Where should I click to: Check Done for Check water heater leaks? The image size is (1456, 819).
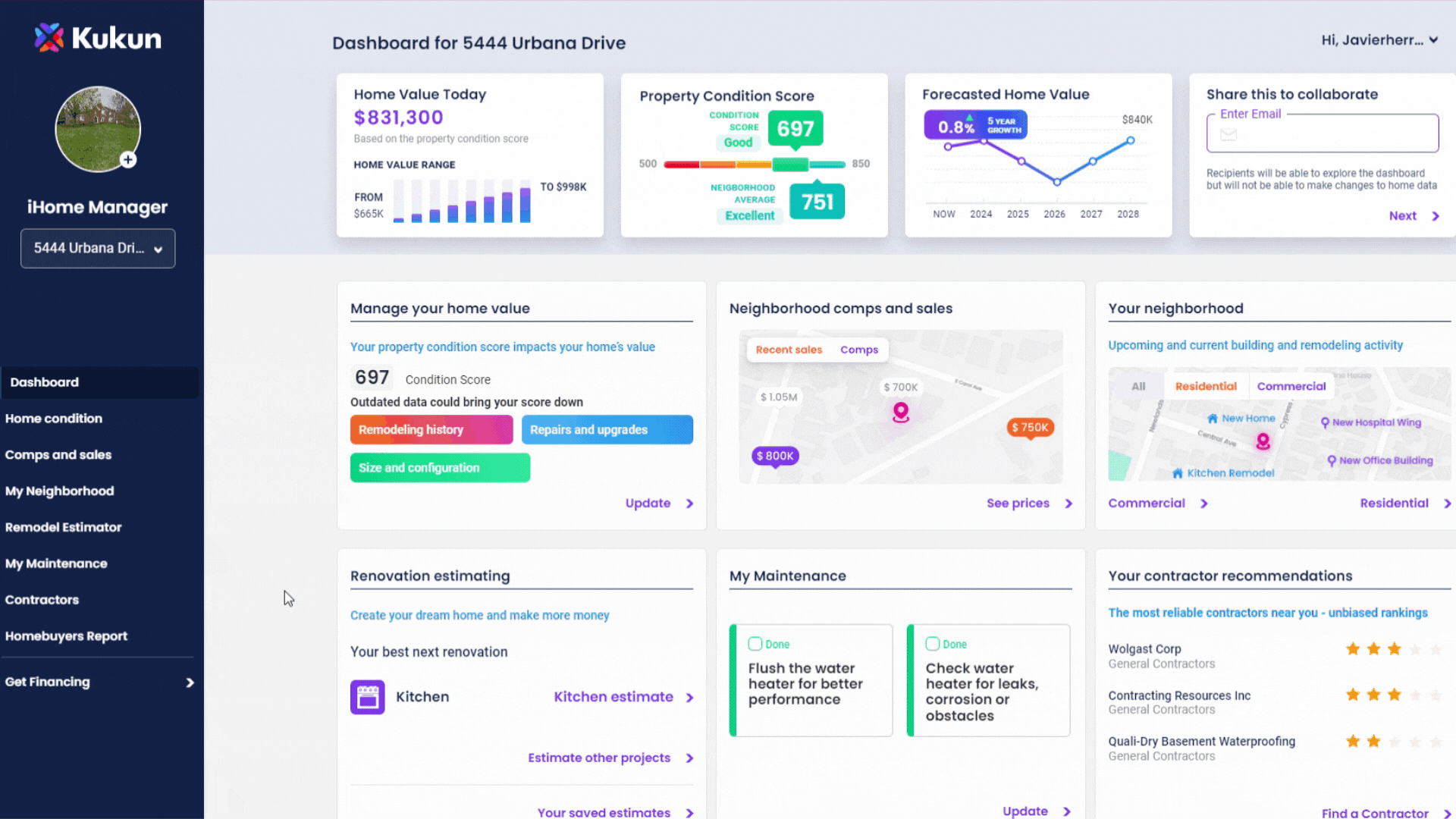pyautogui.click(x=932, y=644)
